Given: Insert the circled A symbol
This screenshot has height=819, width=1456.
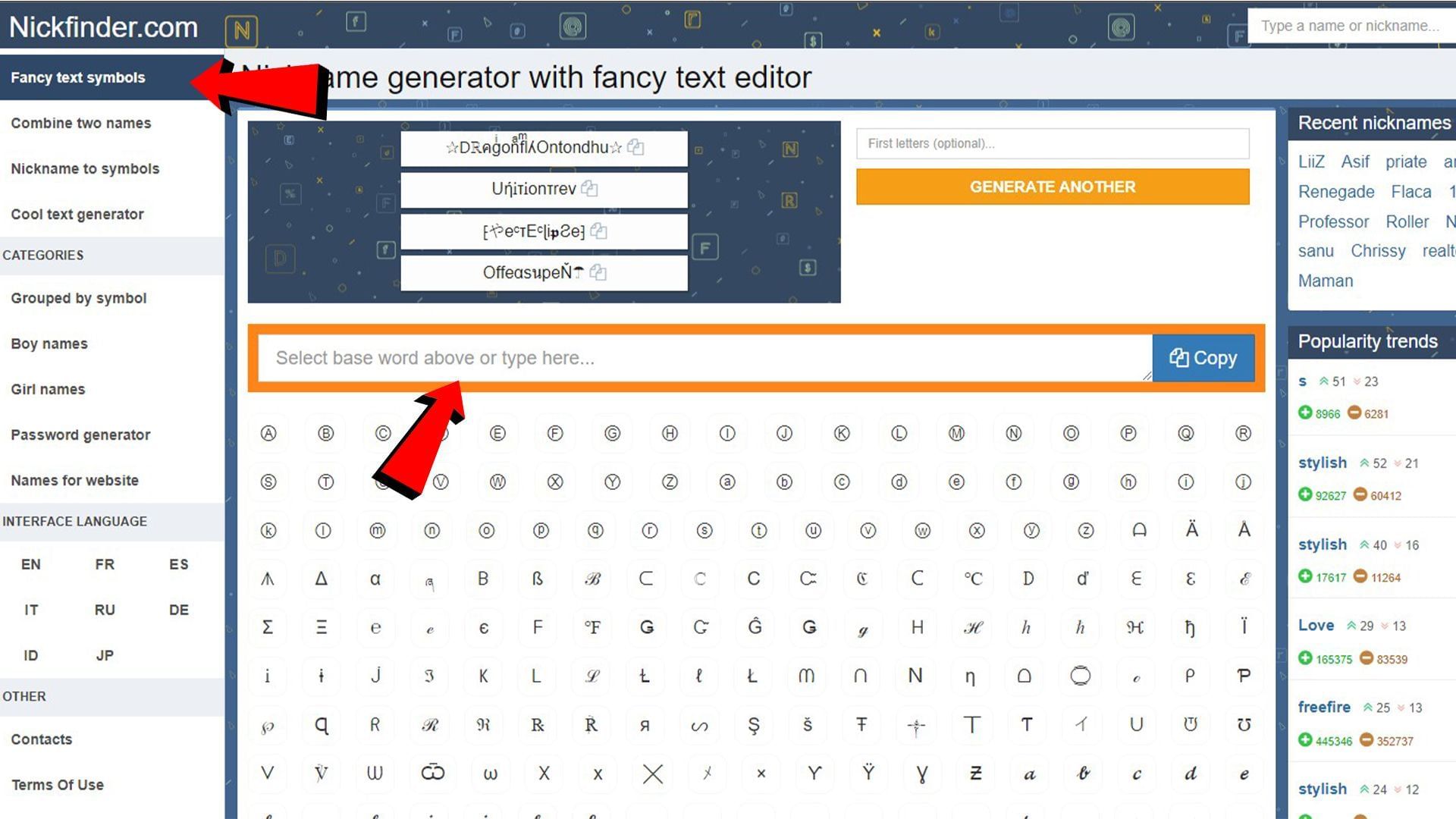Looking at the screenshot, I should point(268,433).
